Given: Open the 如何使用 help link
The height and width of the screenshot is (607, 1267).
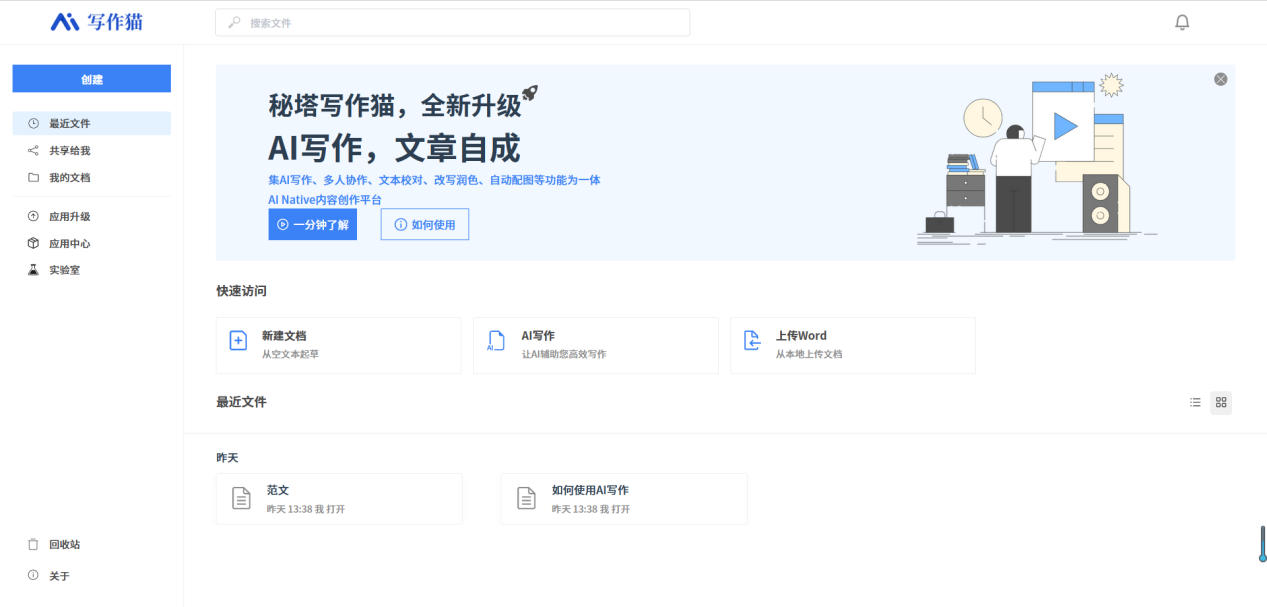Looking at the screenshot, I should point(424,224).
